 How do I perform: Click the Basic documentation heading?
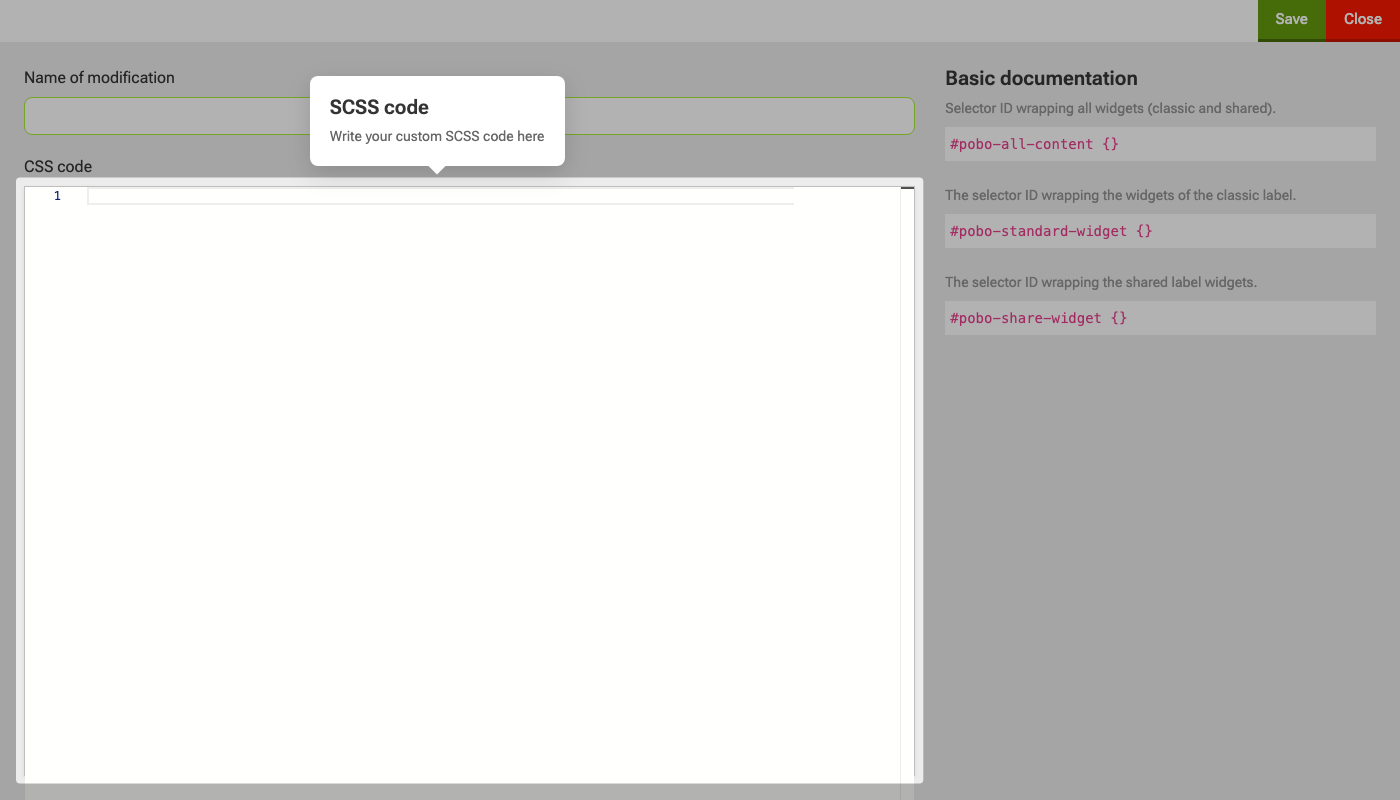coord(1041,78)
